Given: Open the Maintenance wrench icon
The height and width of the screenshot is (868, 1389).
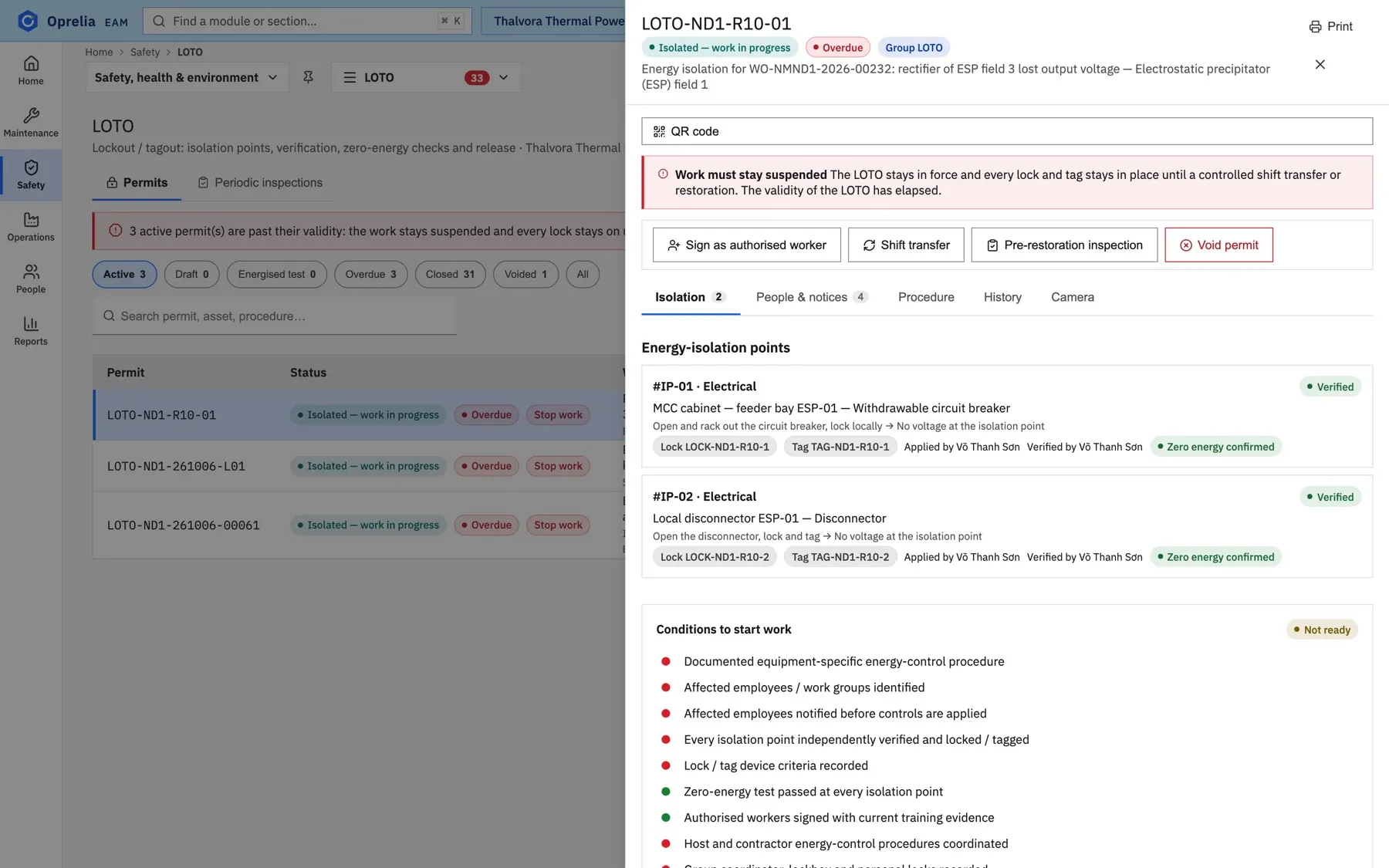Looking at the screenshot, I should (31, 116).
